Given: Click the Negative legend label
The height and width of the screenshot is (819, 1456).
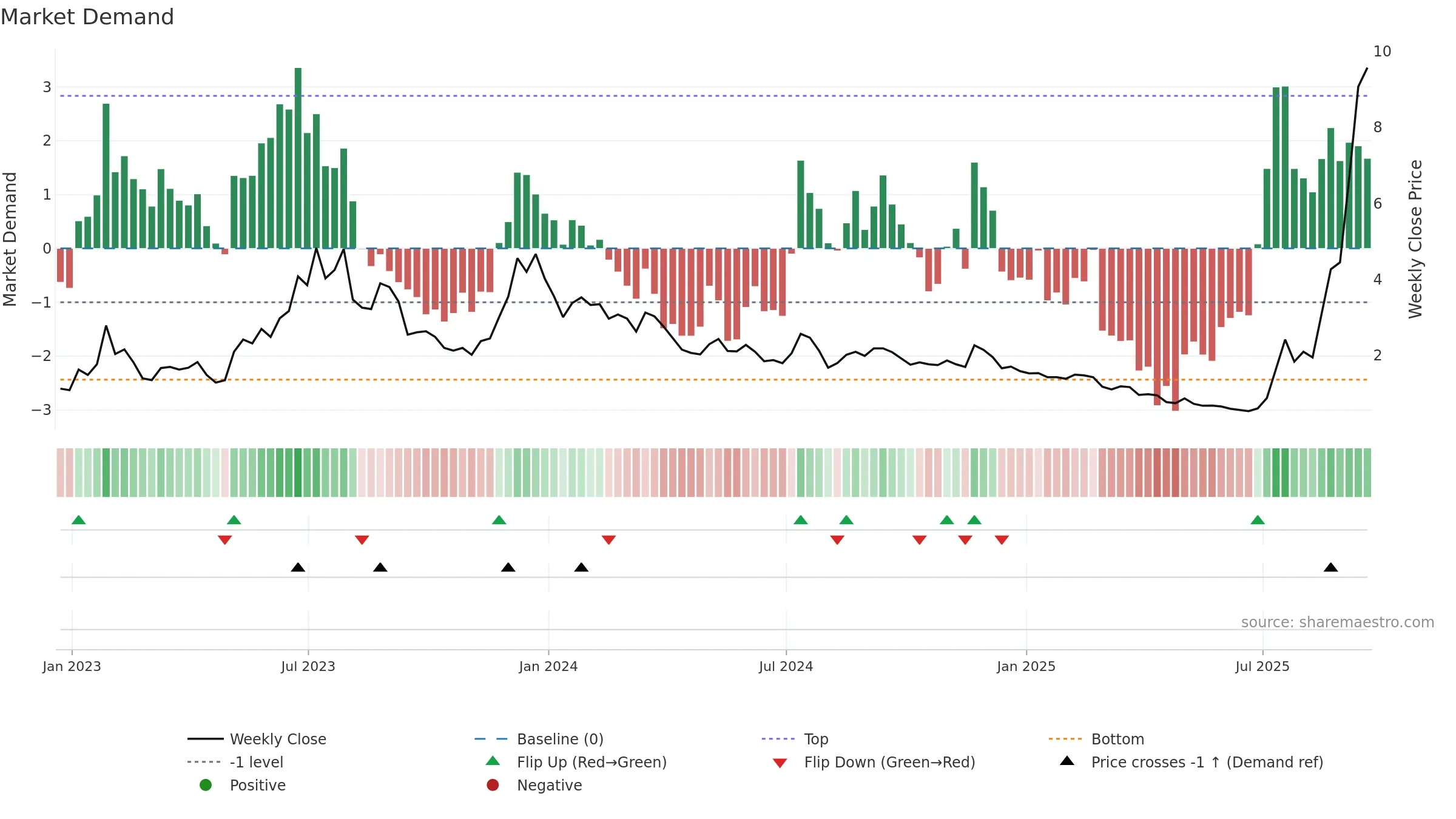Looking at the screenshot, I should (550, 785).
